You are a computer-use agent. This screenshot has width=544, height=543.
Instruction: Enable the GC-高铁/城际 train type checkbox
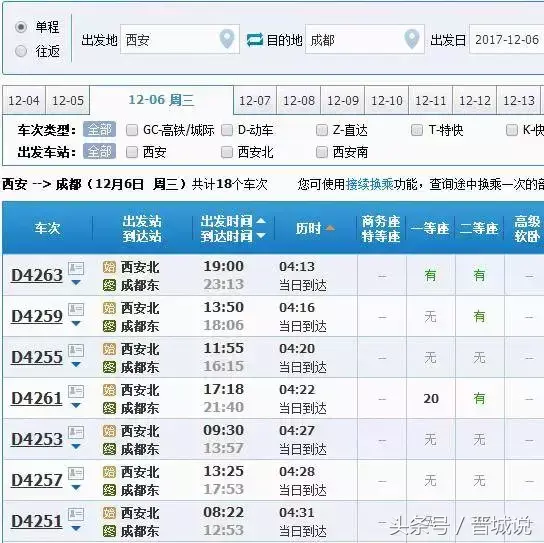132,130
